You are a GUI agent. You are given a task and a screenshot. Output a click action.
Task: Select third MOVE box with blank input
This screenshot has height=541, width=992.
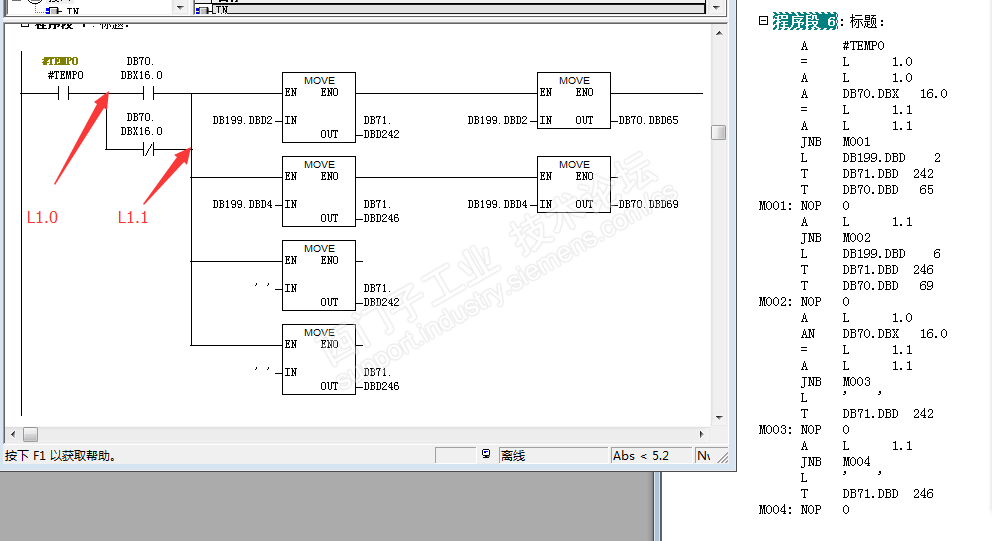click(x=319, y=275)
